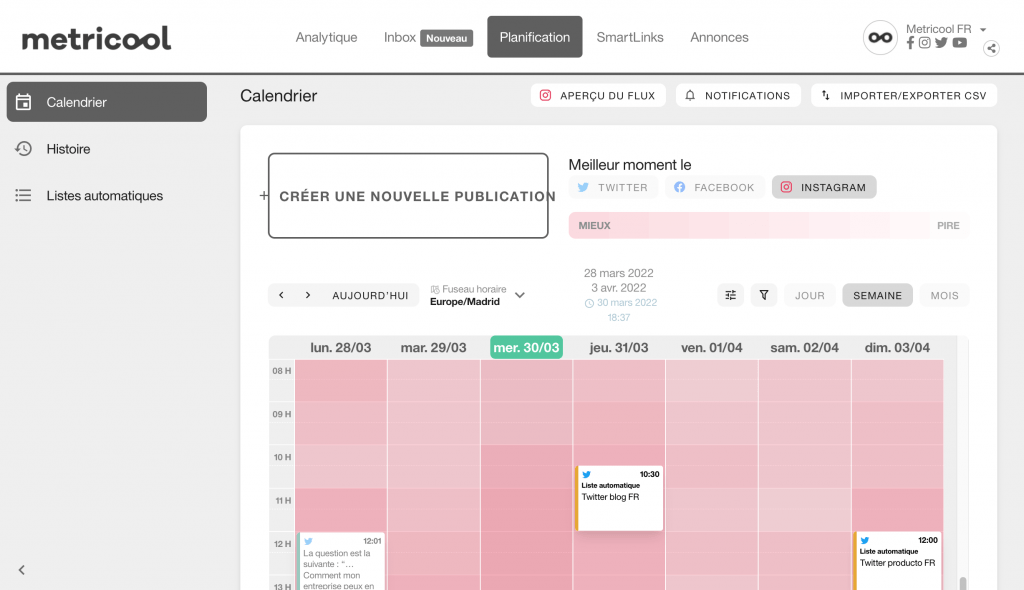Click the metricool logo
1024x590 pixels.
point(96,39)
